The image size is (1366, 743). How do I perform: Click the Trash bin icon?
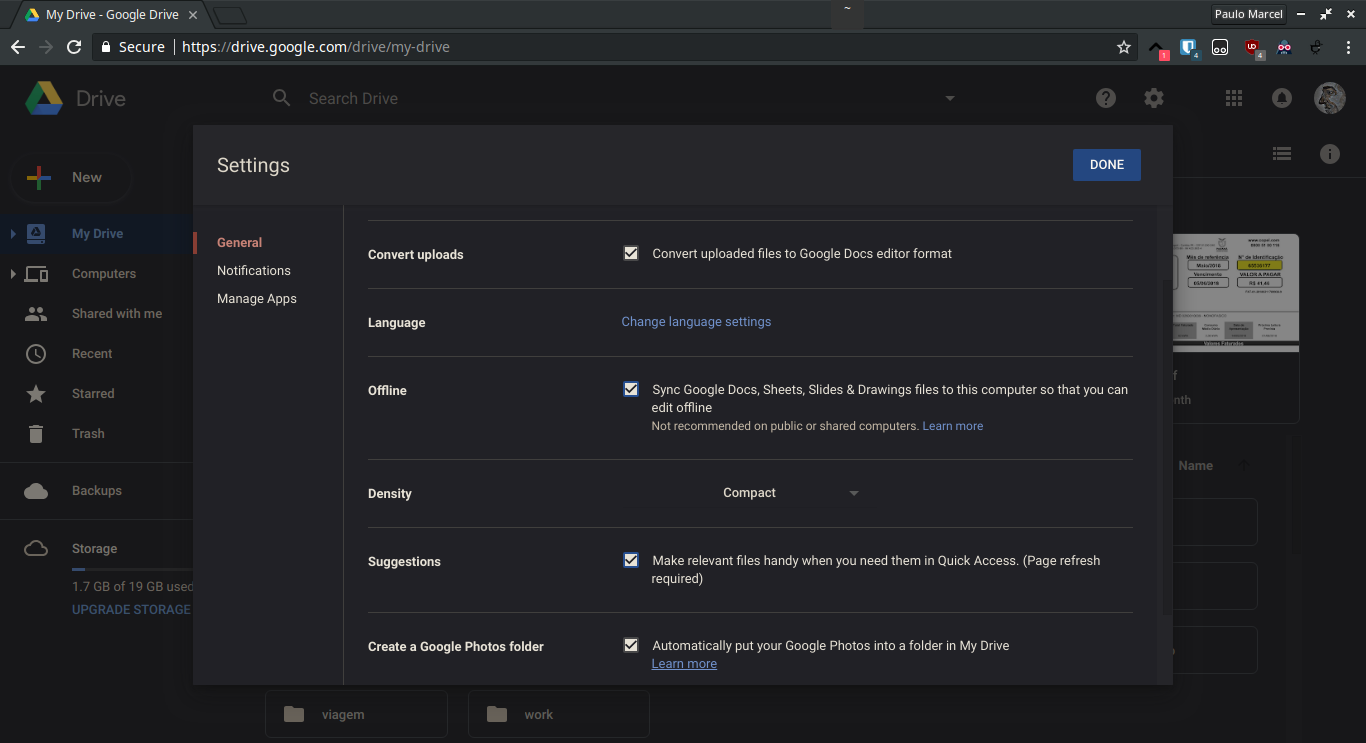click(x=36, y=433)
